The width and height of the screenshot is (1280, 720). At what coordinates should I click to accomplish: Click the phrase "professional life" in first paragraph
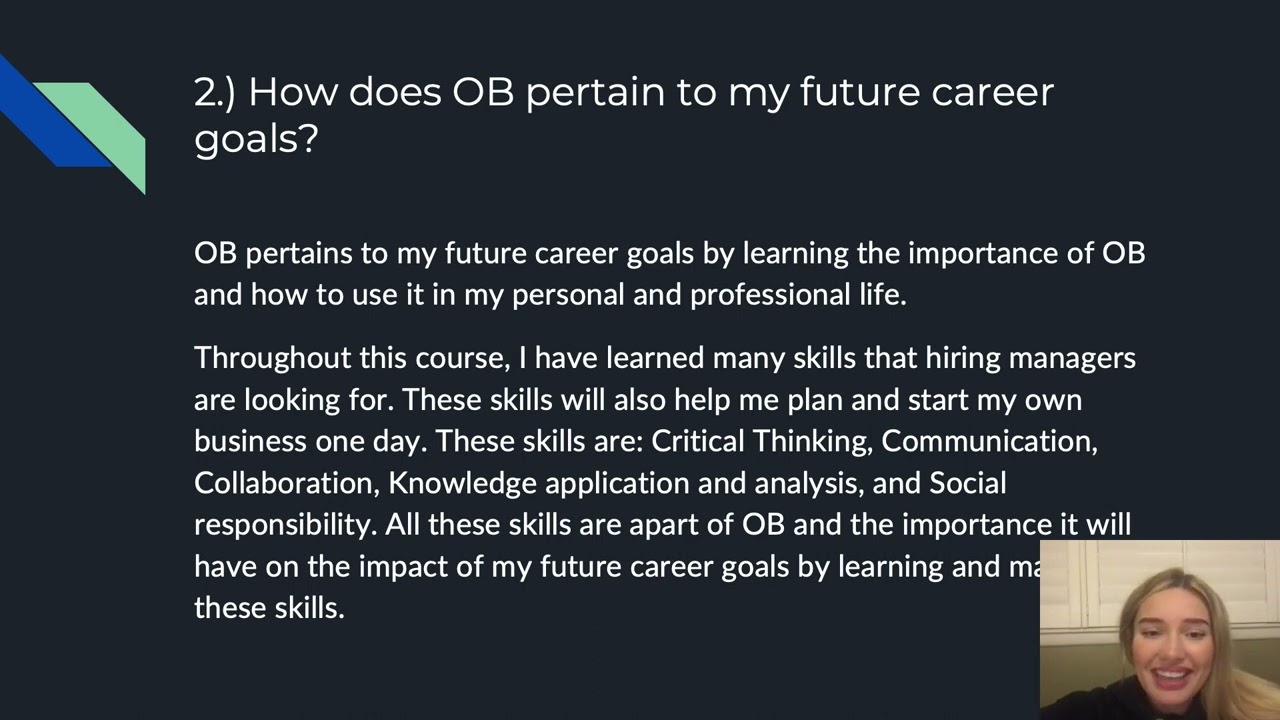tap(796, 295)
